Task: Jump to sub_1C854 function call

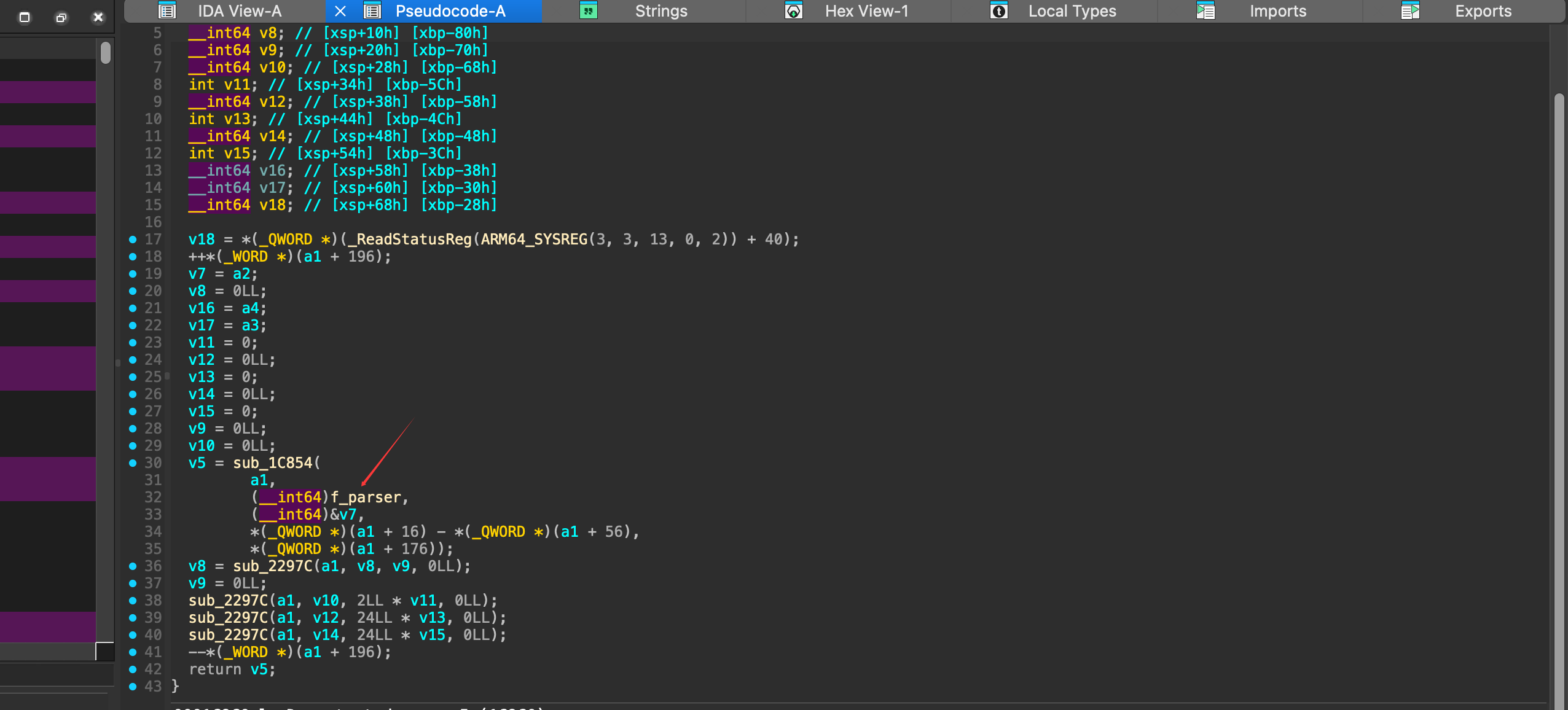Action: coord(272,463)
